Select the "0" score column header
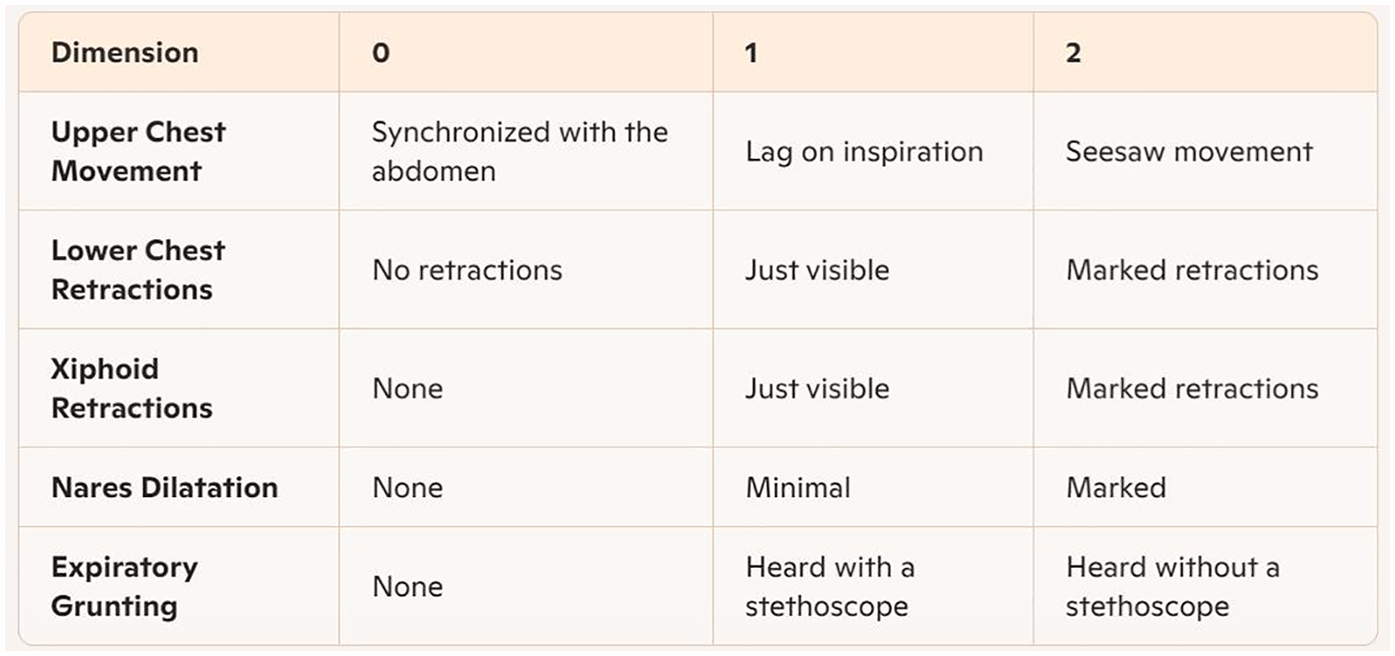Viewport: 1395px width, 656px height. coord(381,53)
